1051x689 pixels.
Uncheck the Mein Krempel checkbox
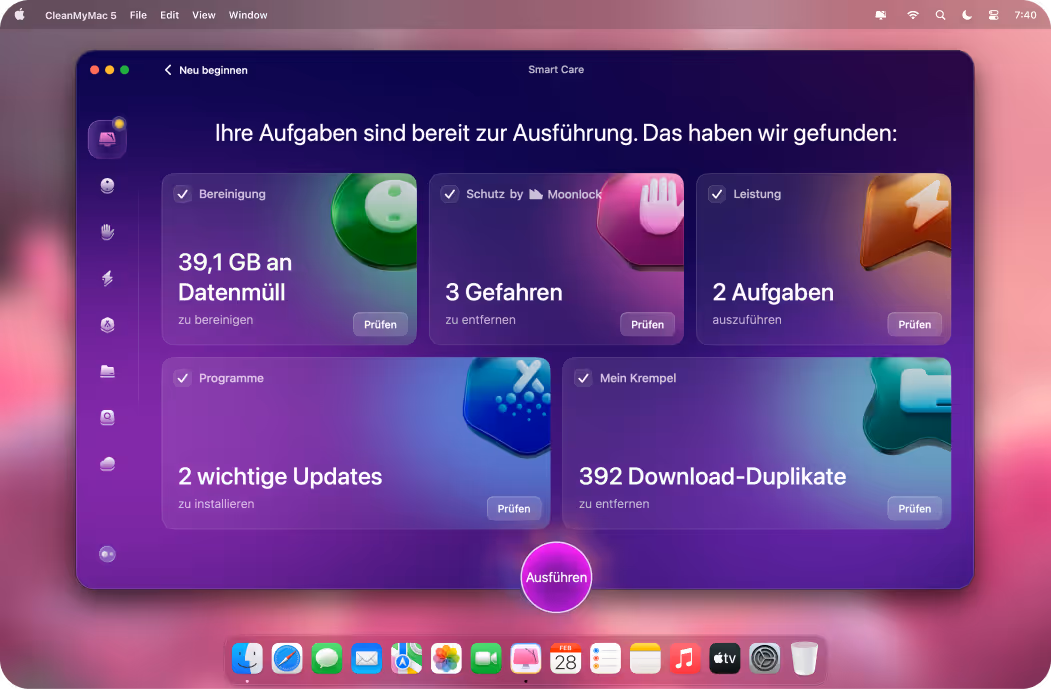(x=583, y=378)
